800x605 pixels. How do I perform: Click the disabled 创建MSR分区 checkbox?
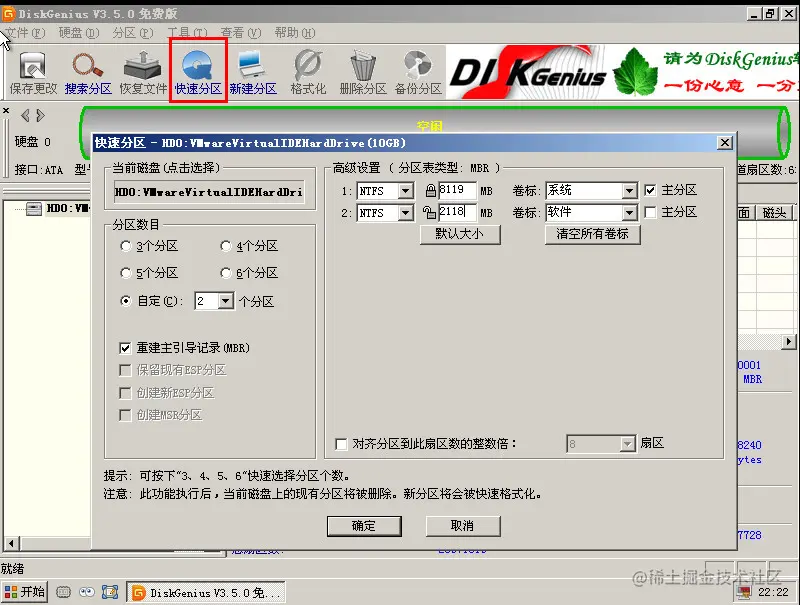(x=125, y=415)
